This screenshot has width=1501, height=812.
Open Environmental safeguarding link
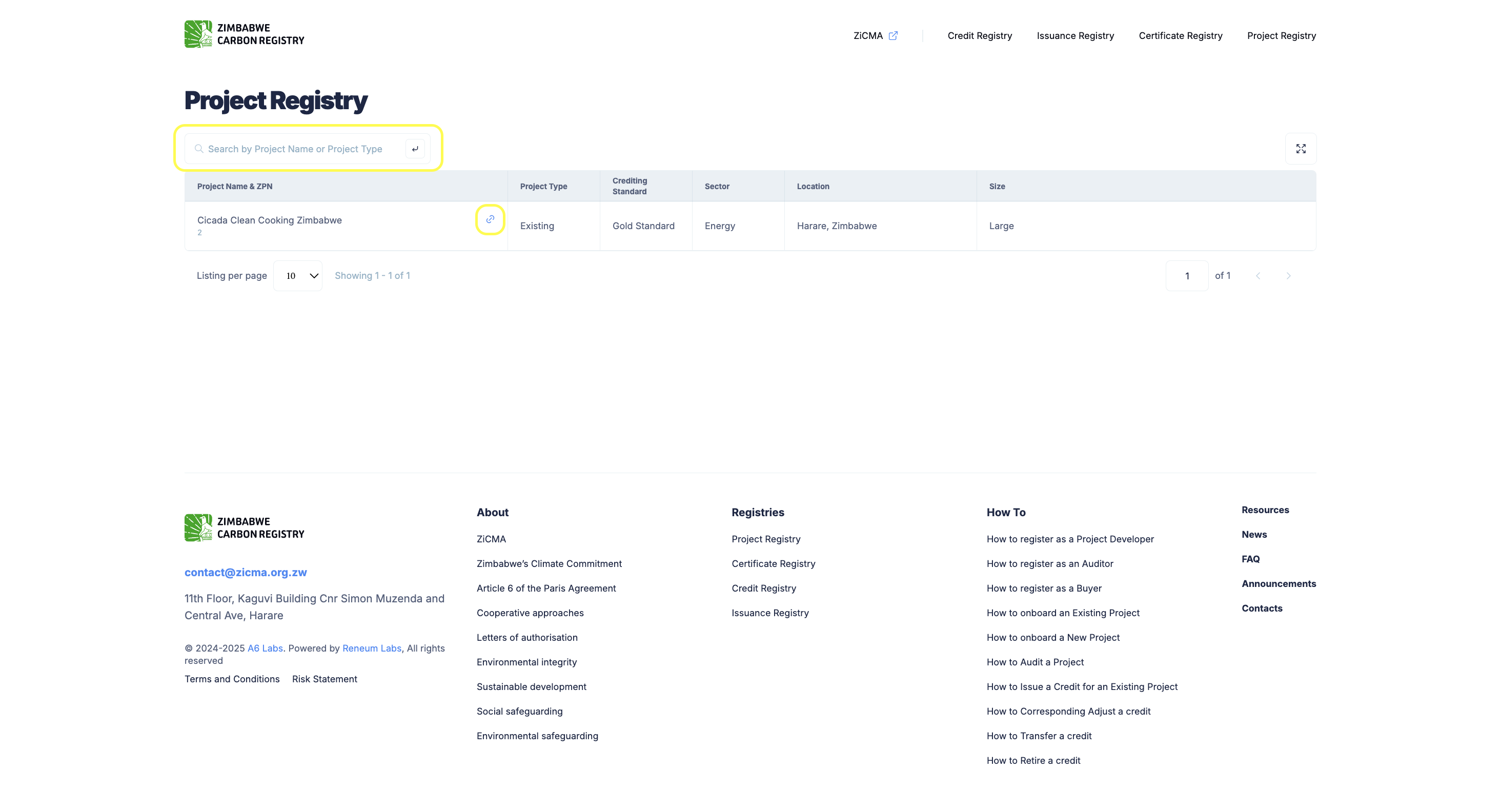tap(537, 736)
